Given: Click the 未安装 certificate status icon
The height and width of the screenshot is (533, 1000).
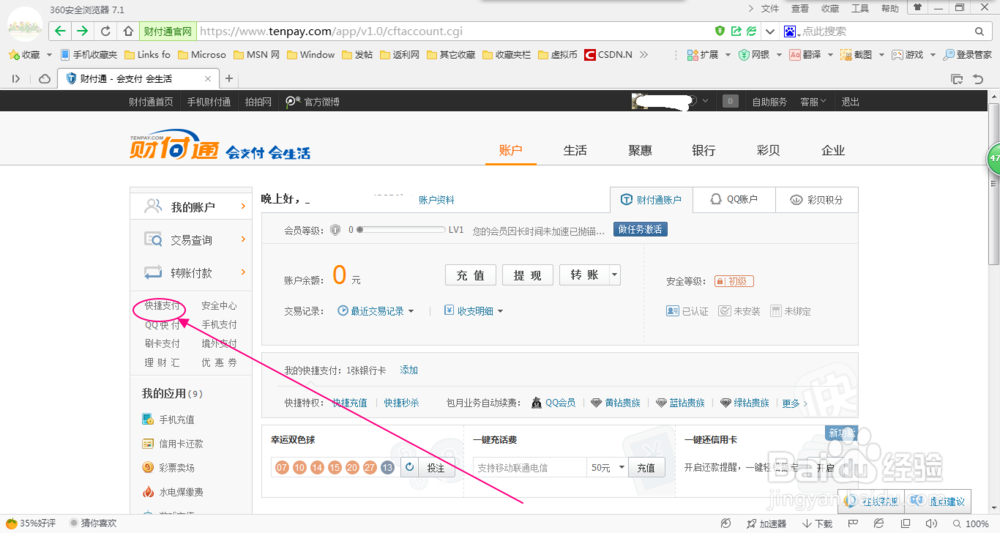Looking at the screenshot, I should click(x=724, y=311).
